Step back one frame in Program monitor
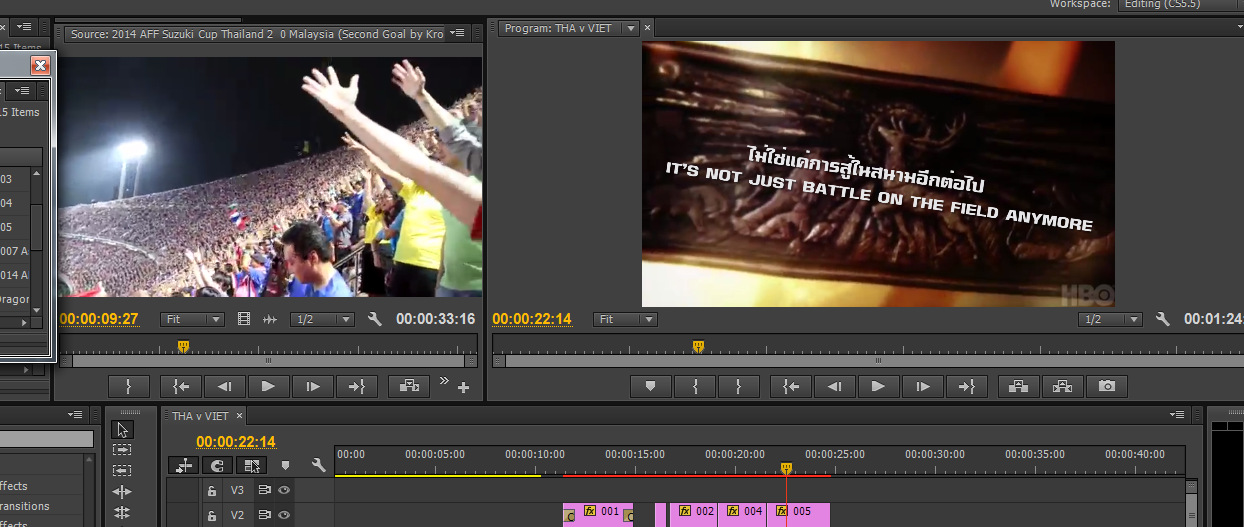 tap(835, 386)
